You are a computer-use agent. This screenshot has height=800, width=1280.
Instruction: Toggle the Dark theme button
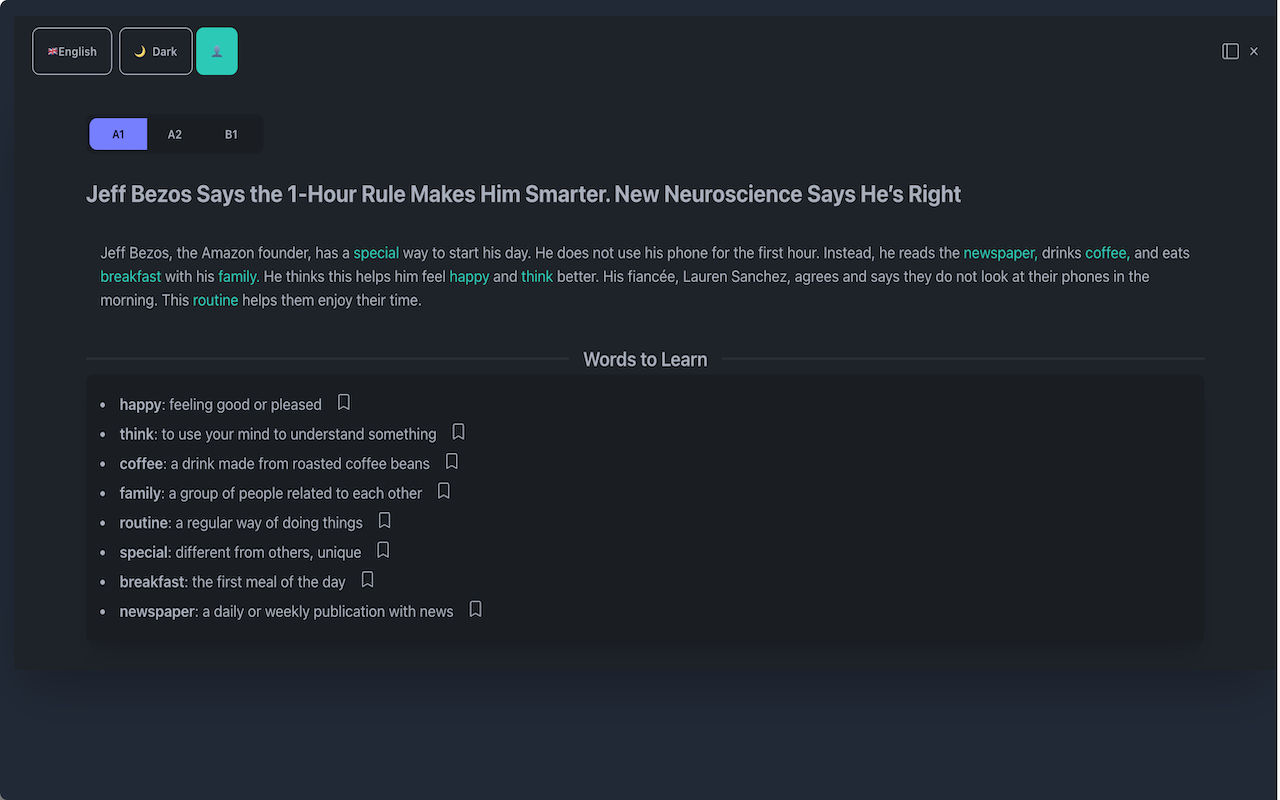(x=156, y=51)
